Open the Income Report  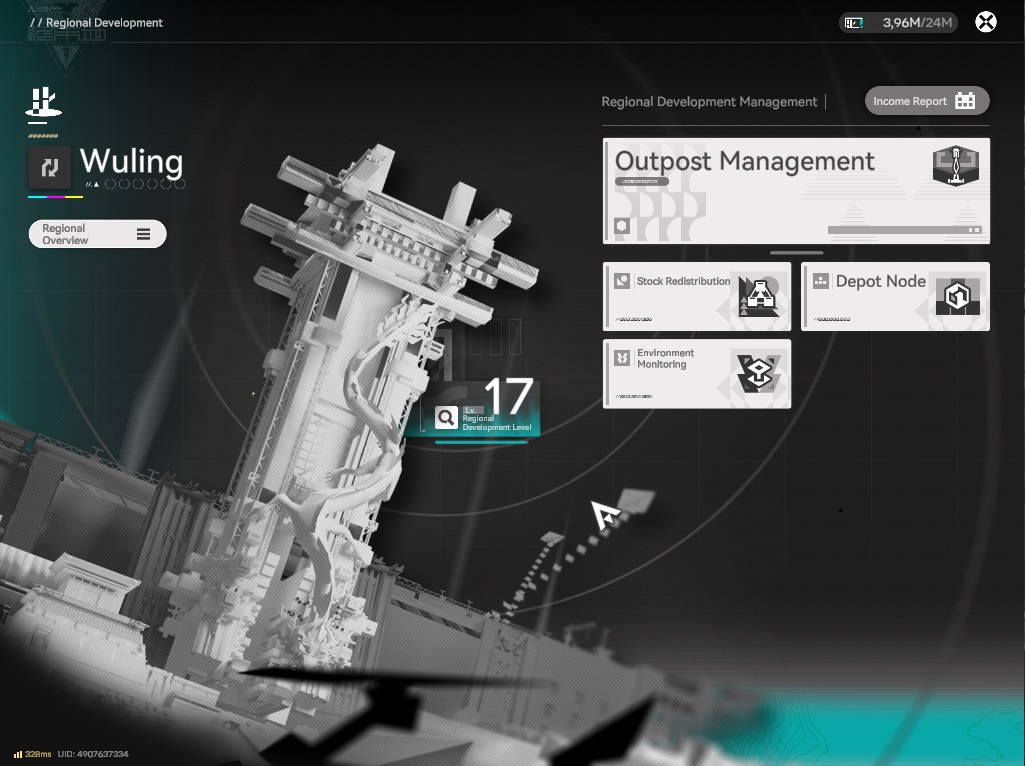(926, 101)
